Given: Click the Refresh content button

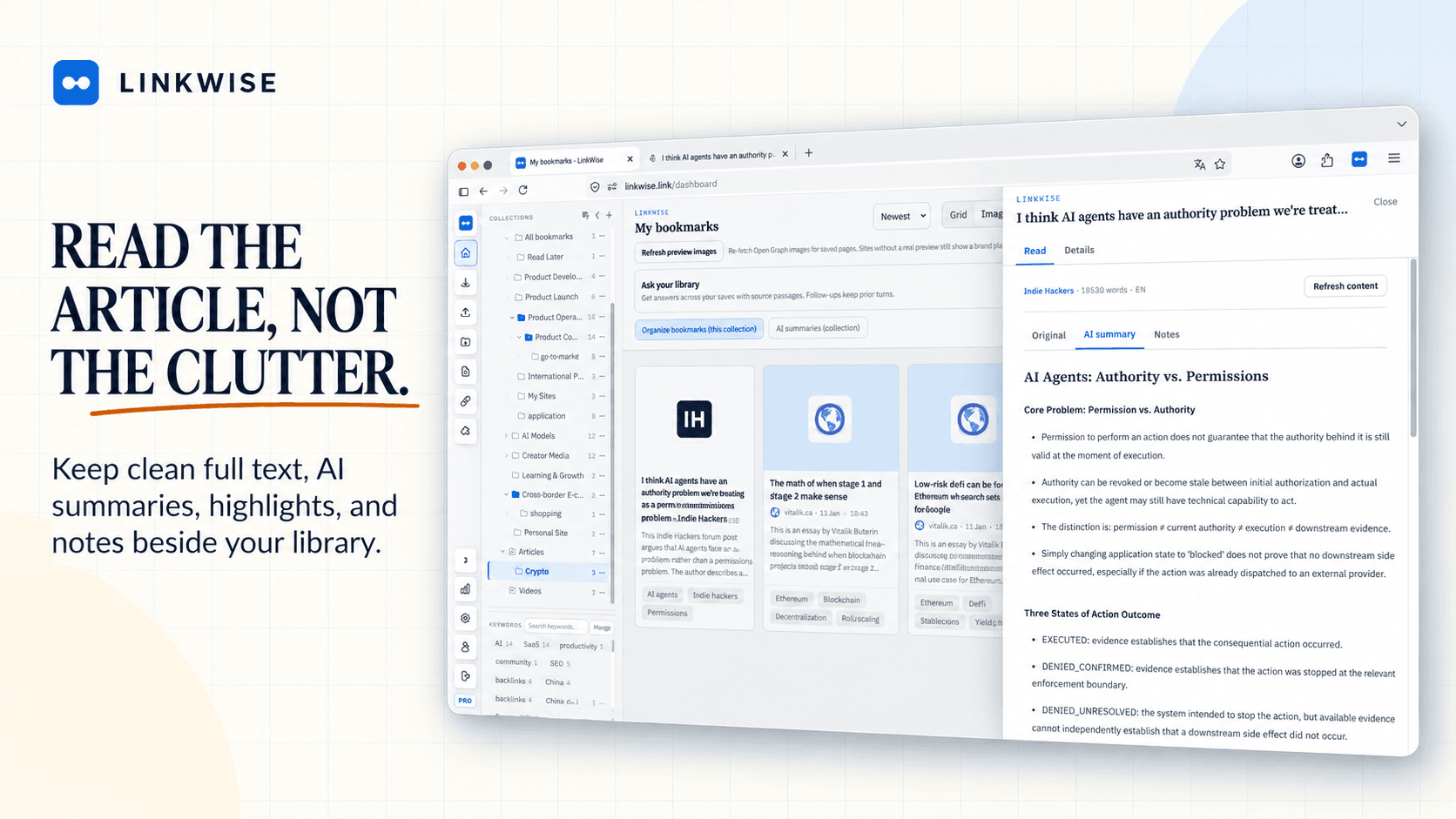Looking at the screenshot, I should pos(1345,286).
